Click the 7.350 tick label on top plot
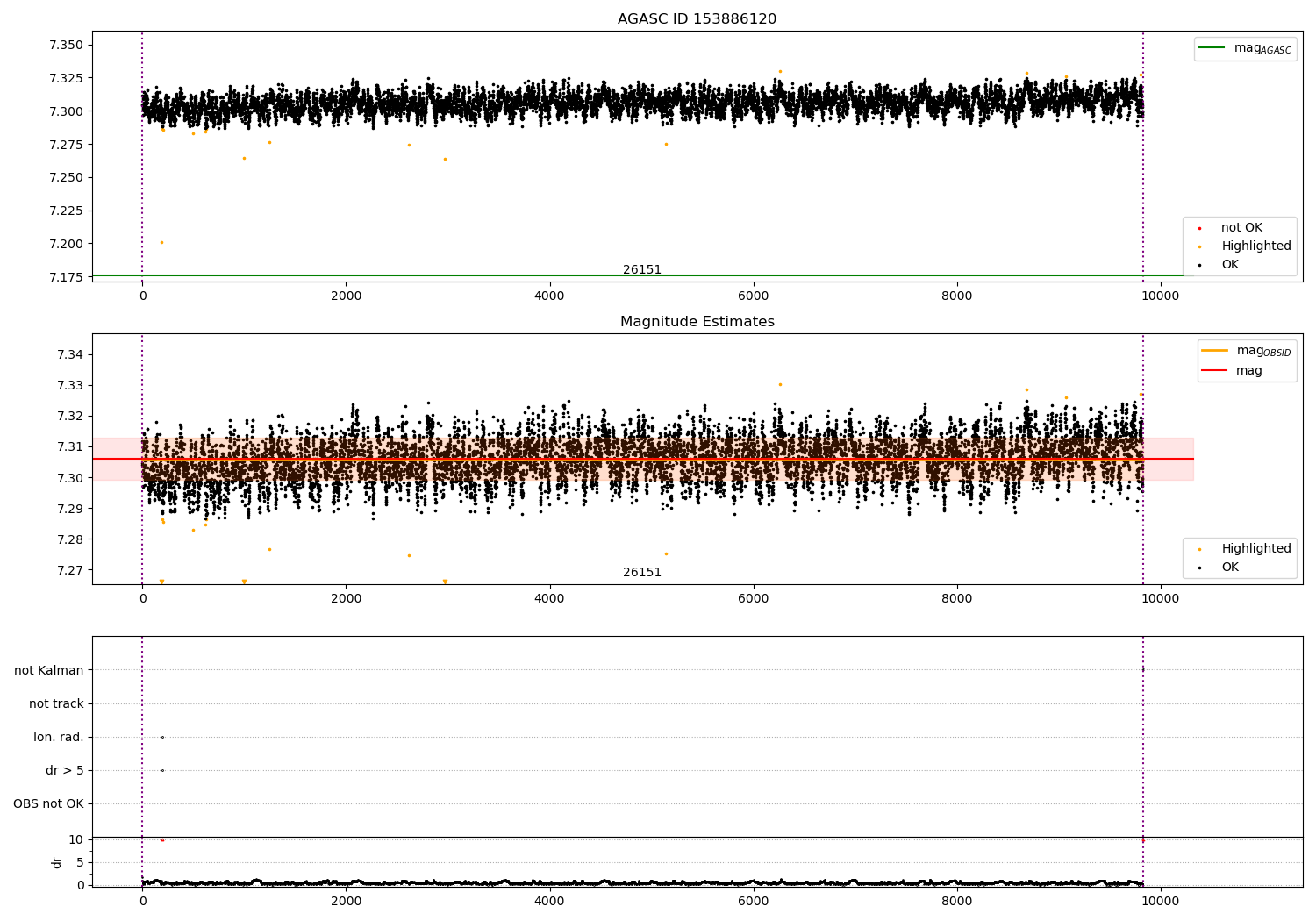This screenshot has height=921, width=1316. pyautogui.click(x=66, y=46)
